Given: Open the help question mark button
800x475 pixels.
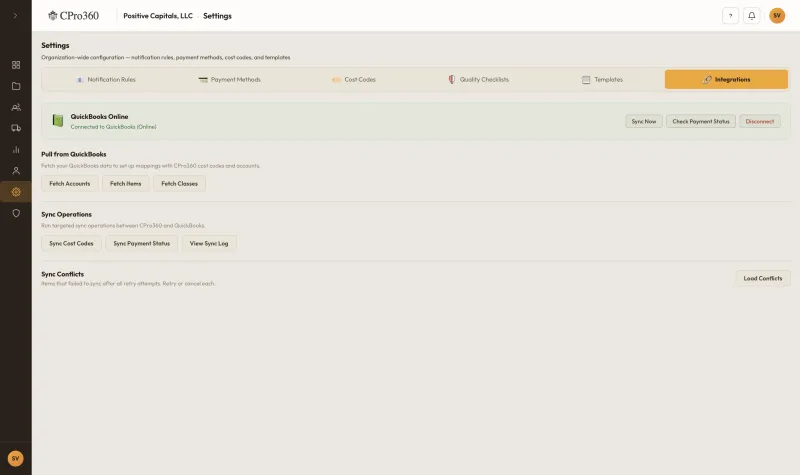Looking at the screenshot, I should 730,16.
